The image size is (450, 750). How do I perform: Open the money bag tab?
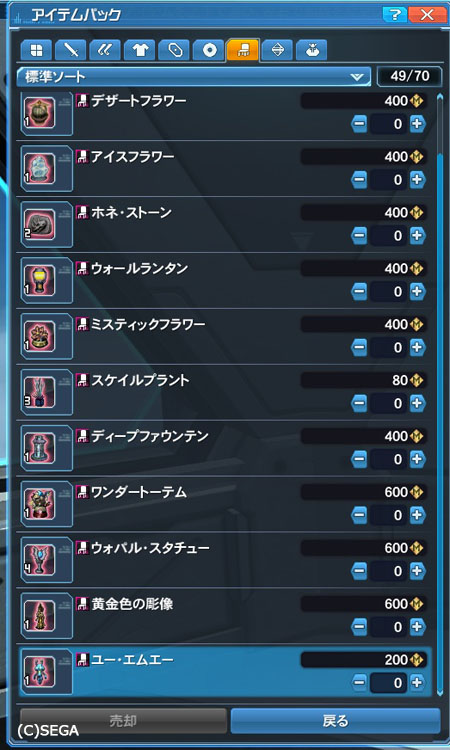pos(312,50)
